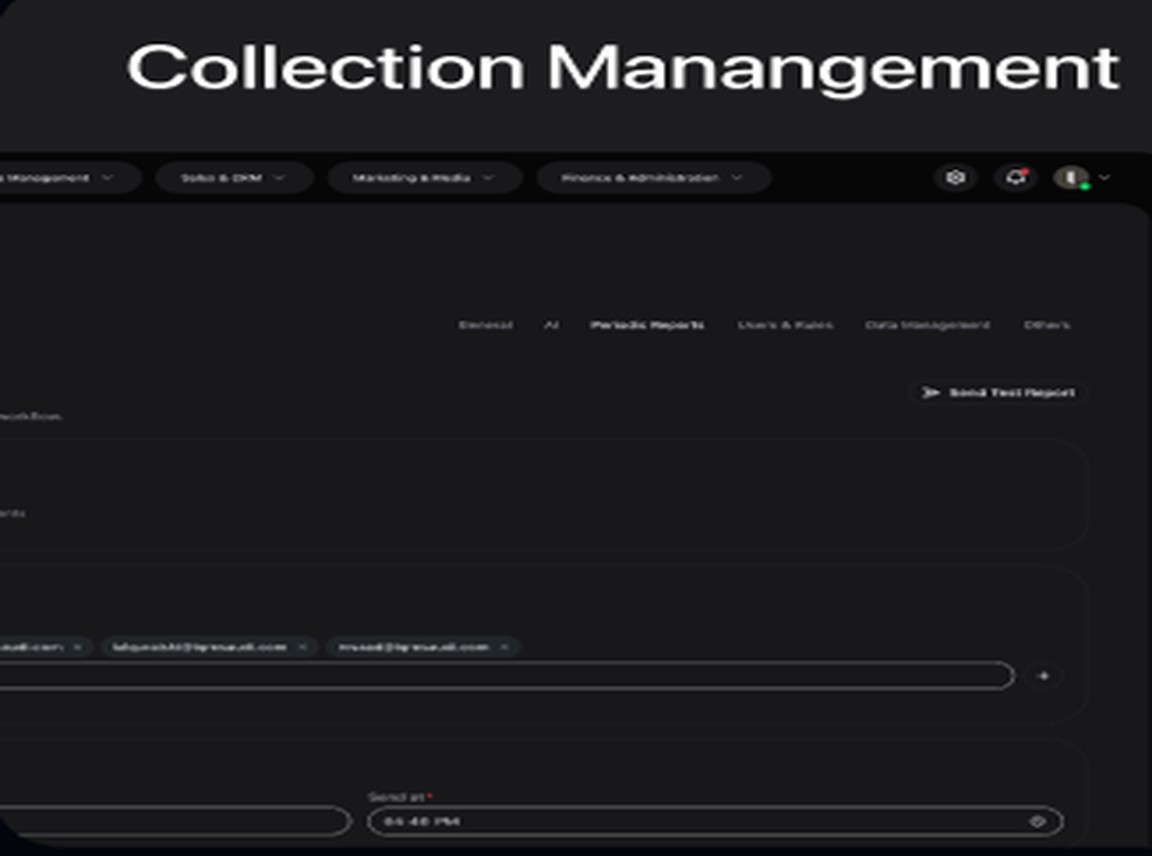Remove the middle email recipient chip
The width and height of the screenshot is (1152, 856).
pyautogui.click(x=303, y=647)
